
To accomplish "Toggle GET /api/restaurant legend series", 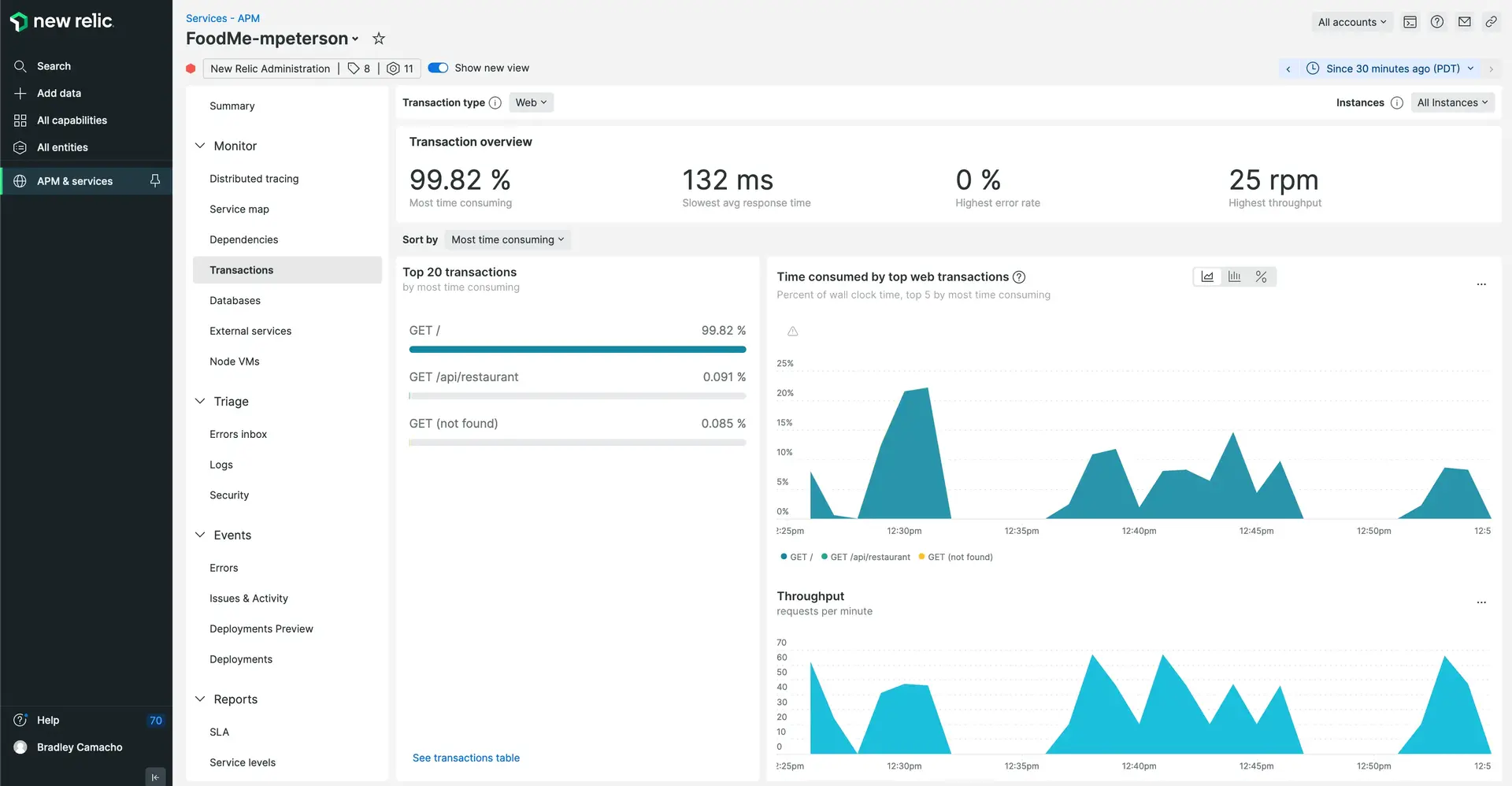I will pyautogui.click(x=865, y=557).
